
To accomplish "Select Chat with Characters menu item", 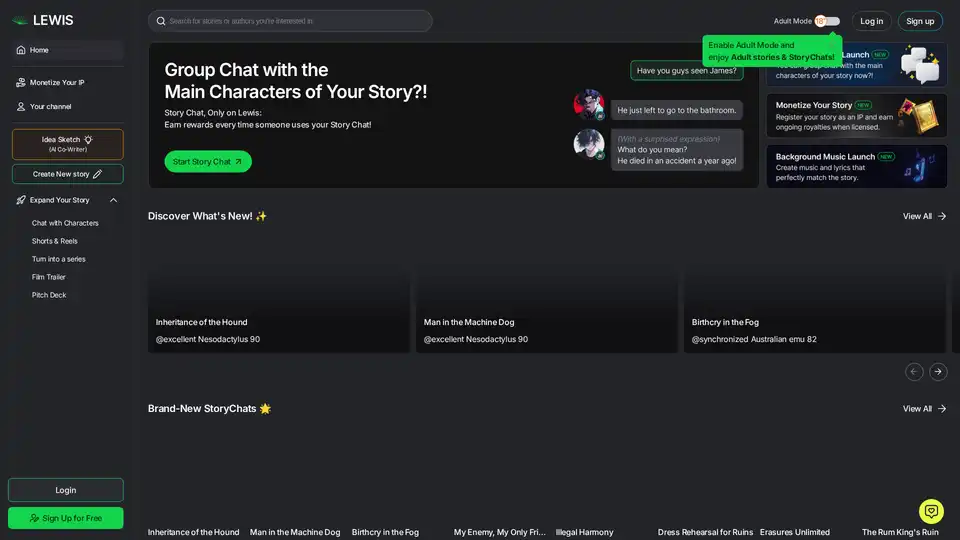I will (65, 223).
